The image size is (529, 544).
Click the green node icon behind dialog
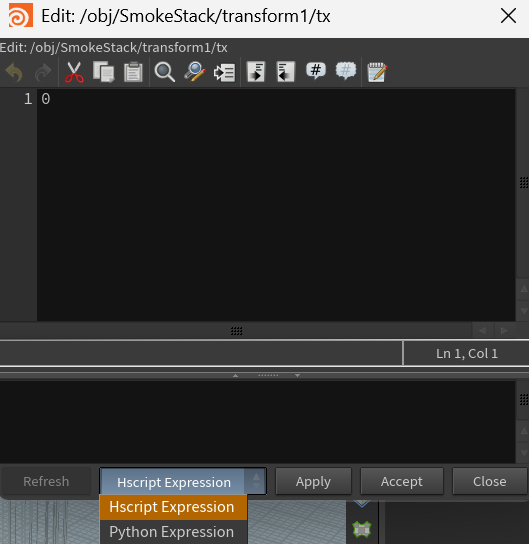pos(362,529)
